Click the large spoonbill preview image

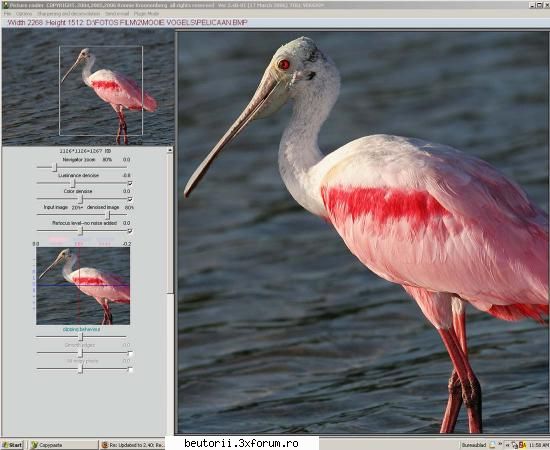coord(363,233)
